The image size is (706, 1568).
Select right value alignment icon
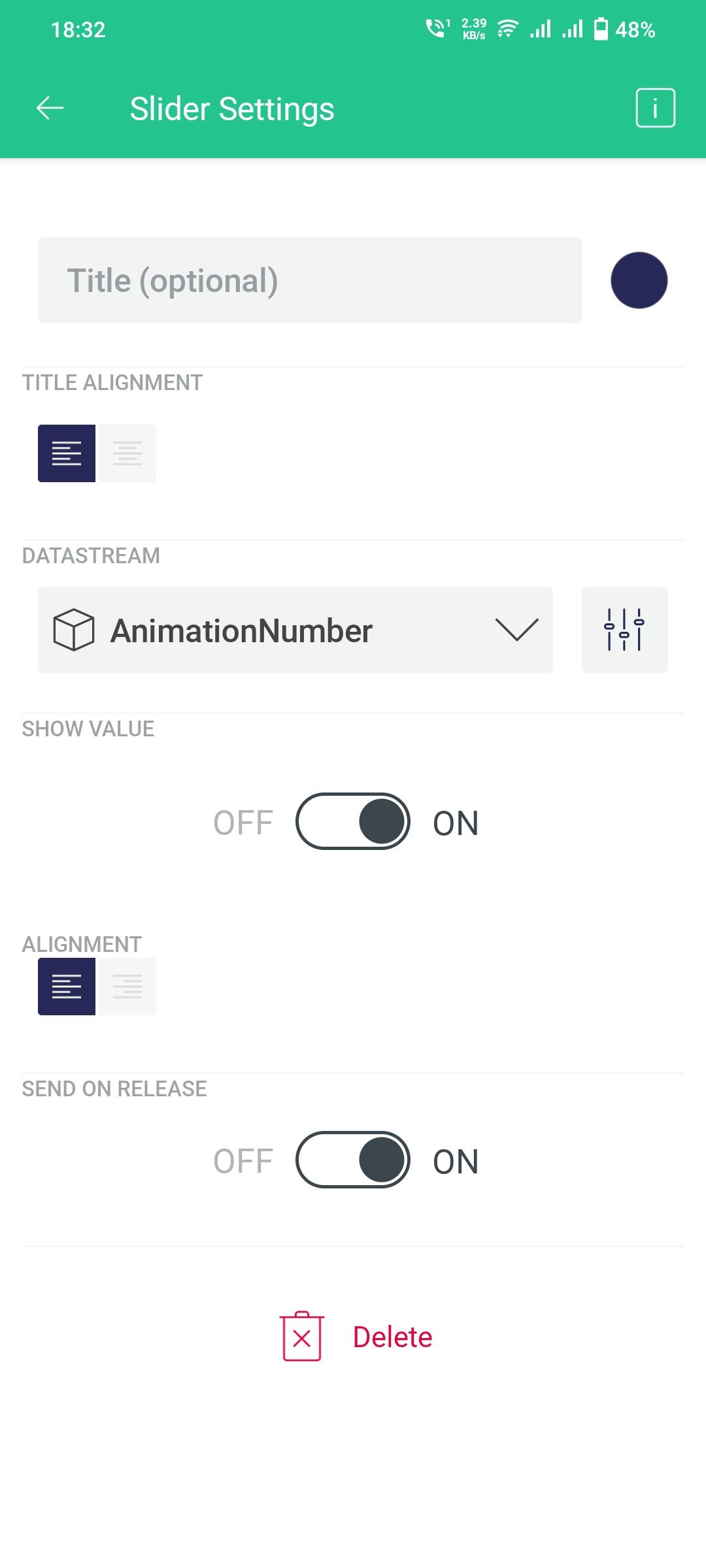click(127, 987)
